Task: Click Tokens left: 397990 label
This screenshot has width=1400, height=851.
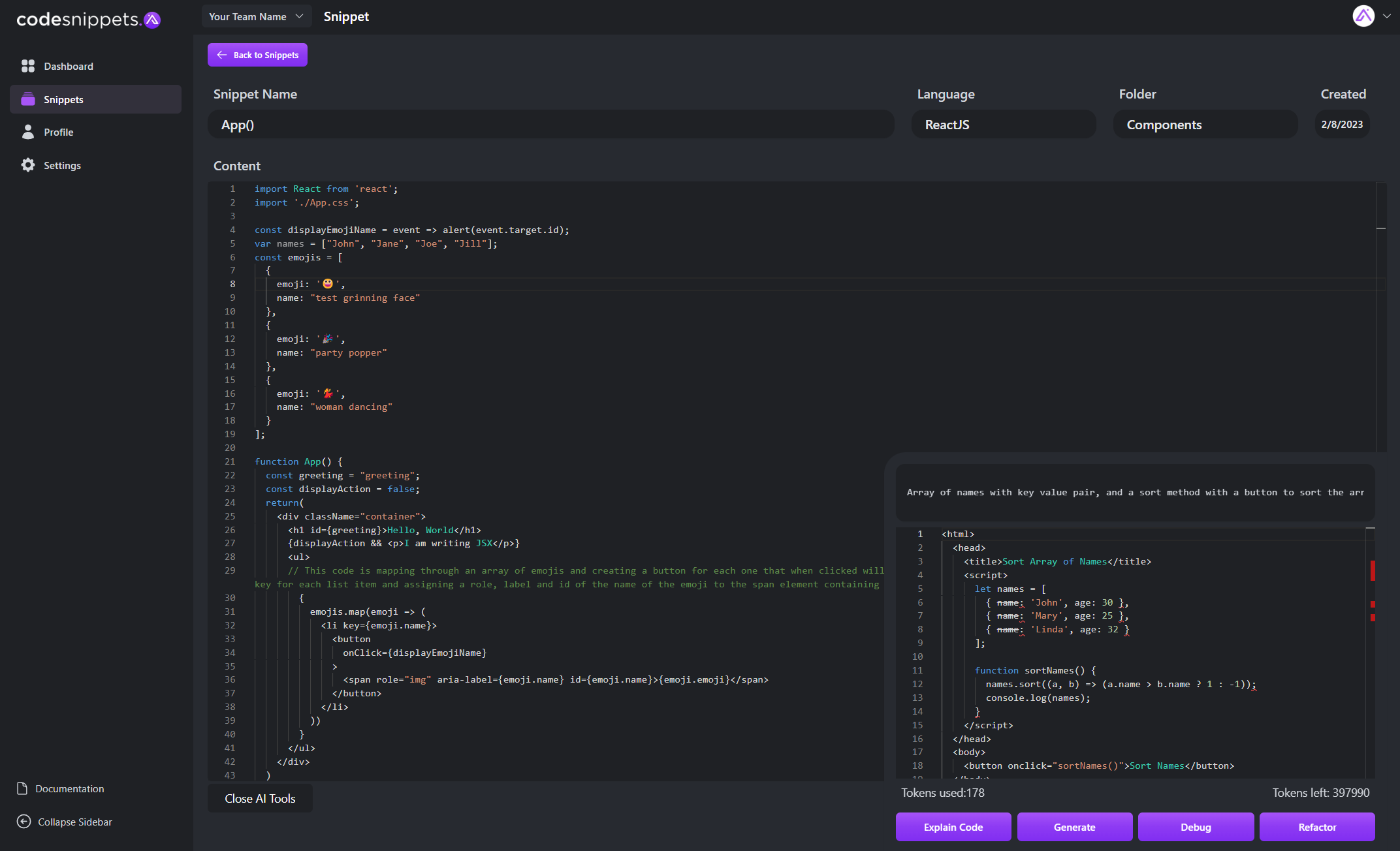Action: pyautogui.click(x=1321, y=792)
